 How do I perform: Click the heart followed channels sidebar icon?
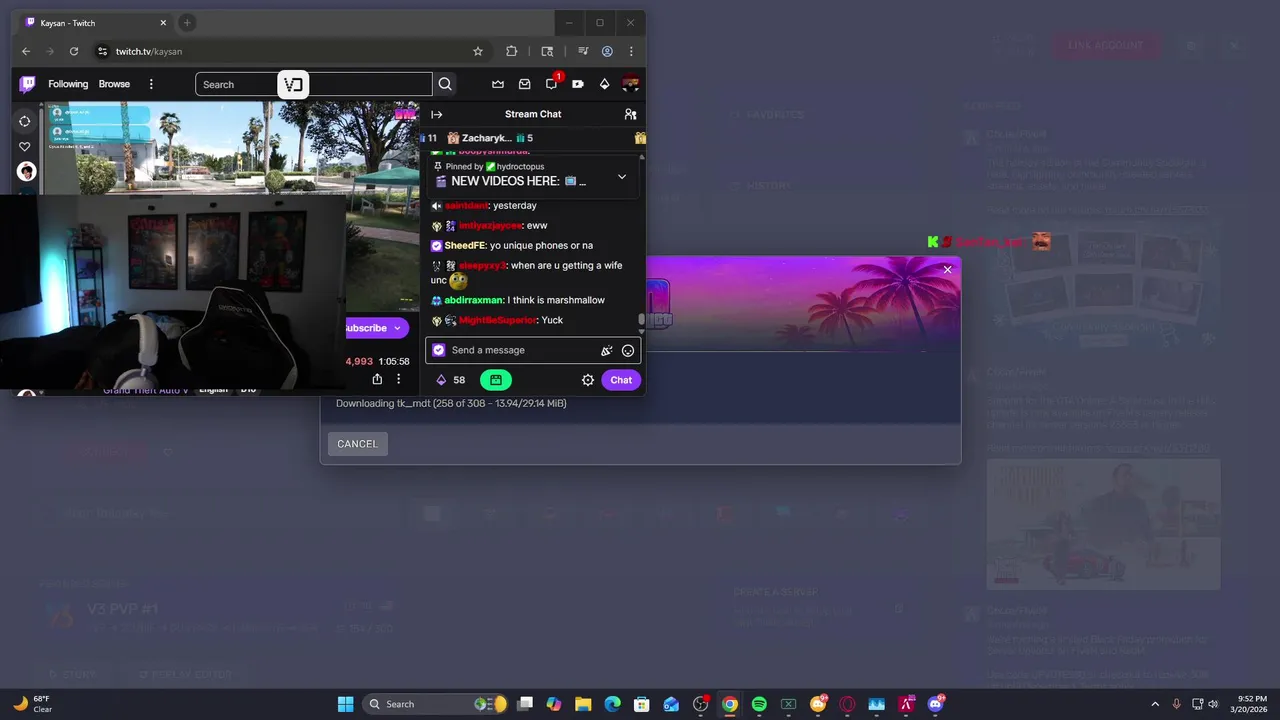(x=25, y=147)
